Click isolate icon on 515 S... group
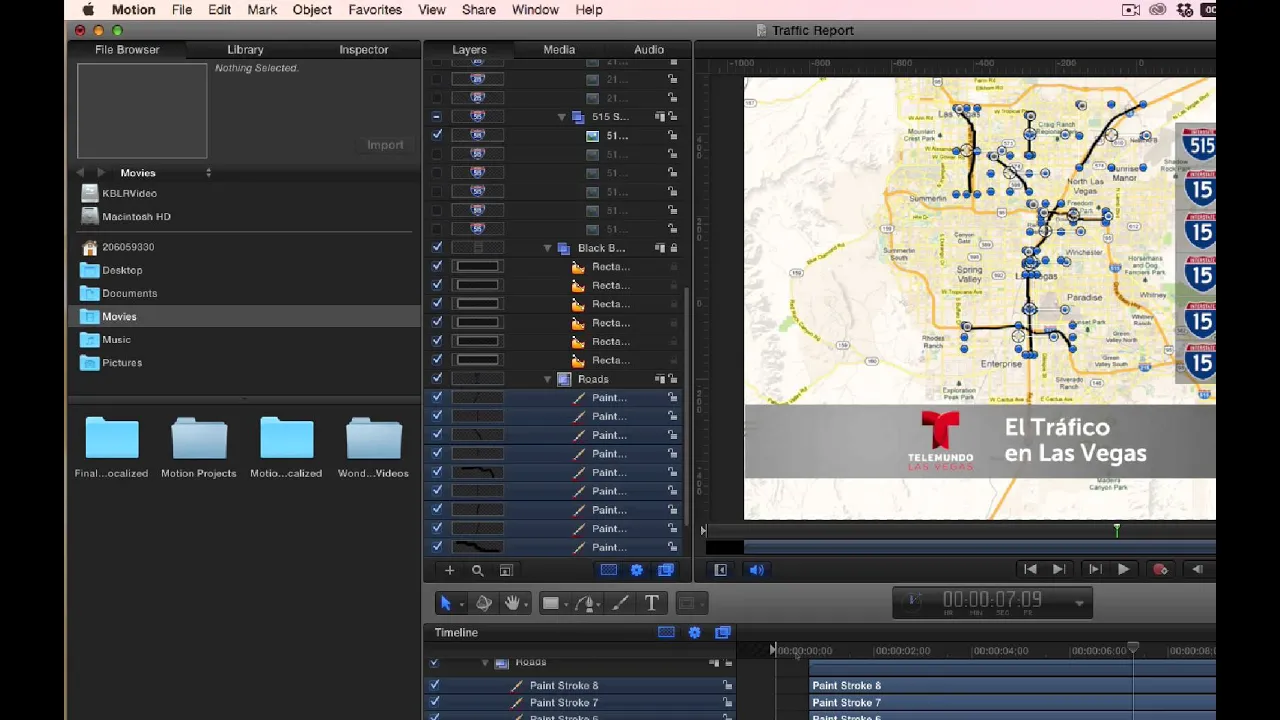Image resolution: width=1280 pixels, height=720 pixels. pos(660,117)
